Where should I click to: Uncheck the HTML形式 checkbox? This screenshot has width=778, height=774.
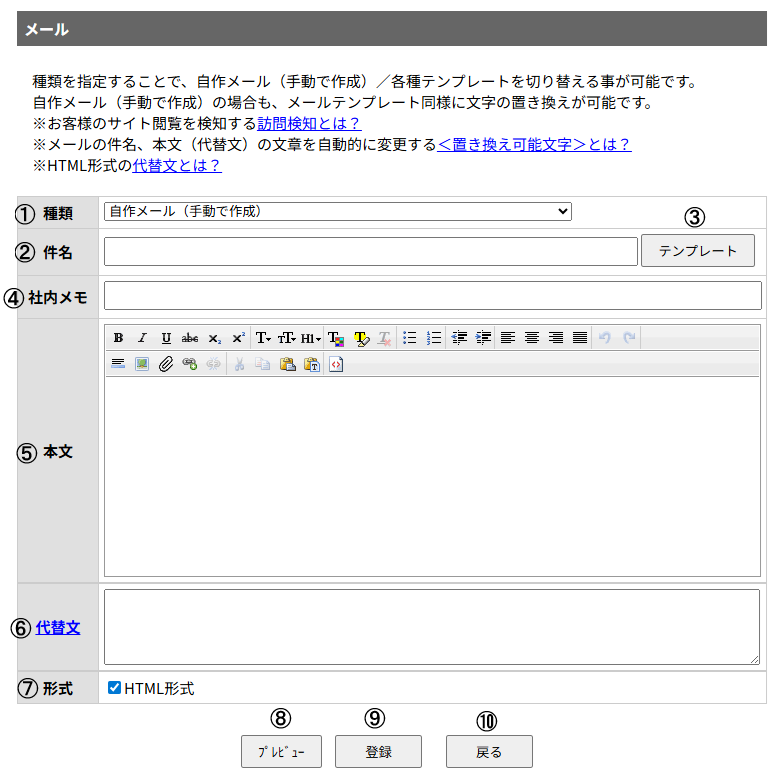click(114, 688)
